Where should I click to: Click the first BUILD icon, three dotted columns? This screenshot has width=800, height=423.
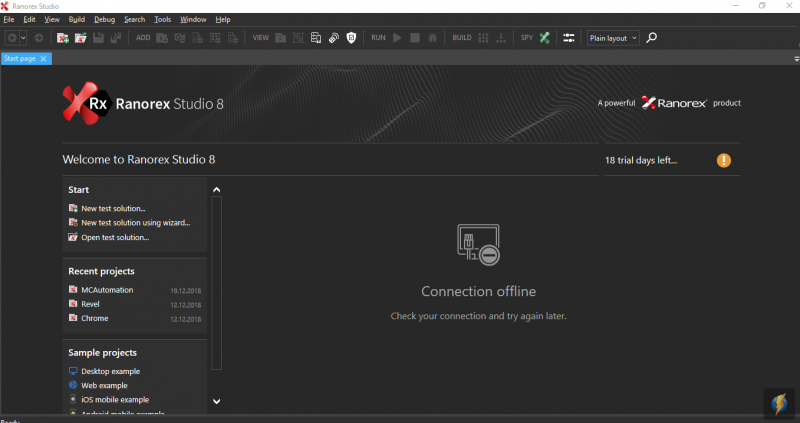point(484,38)
